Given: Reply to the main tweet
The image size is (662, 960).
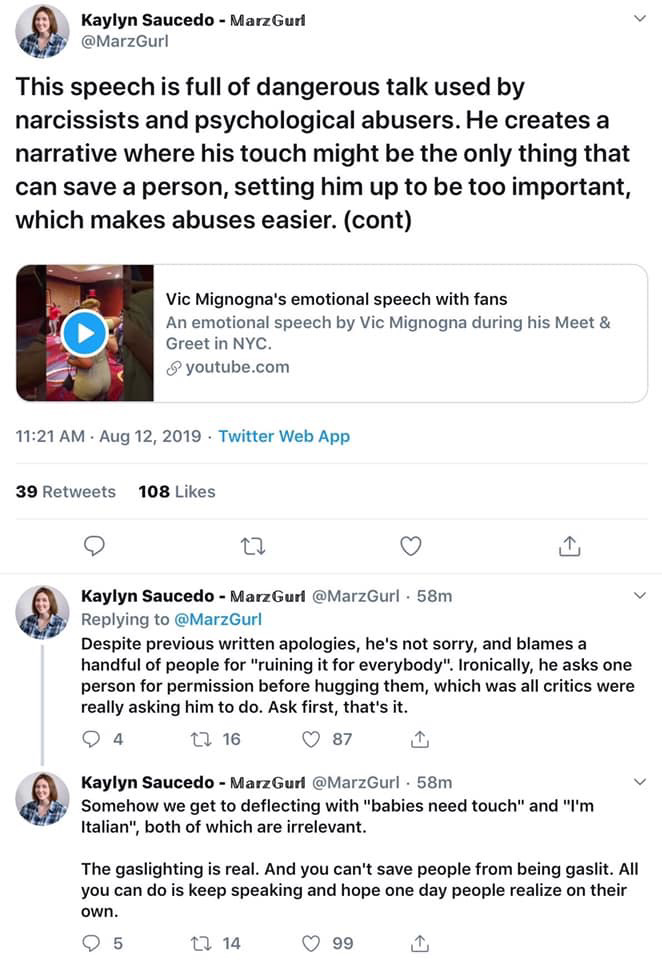Looking at the screenshot, I should (94, 546).
